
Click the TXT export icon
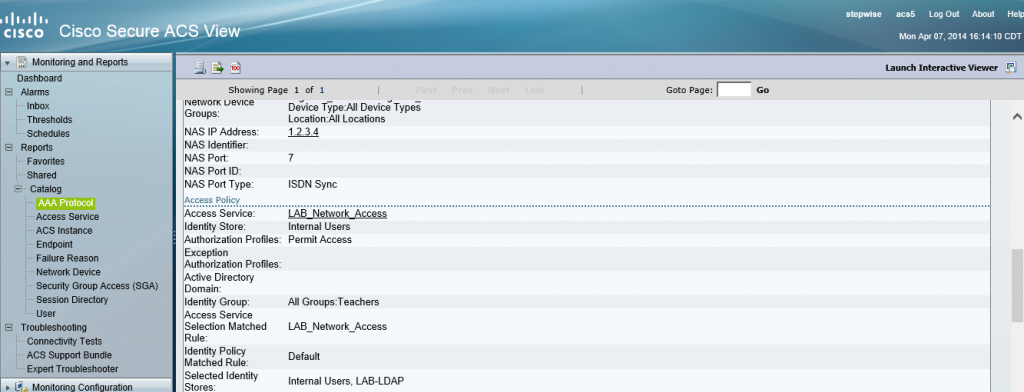pyautogui.click(x=236, y=67)
